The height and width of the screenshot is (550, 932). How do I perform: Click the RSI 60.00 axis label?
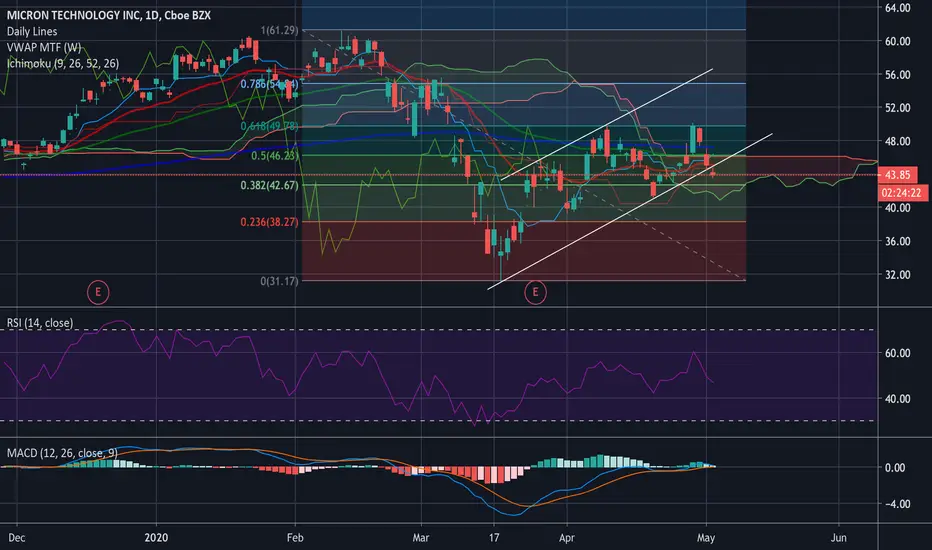[898, 353]
